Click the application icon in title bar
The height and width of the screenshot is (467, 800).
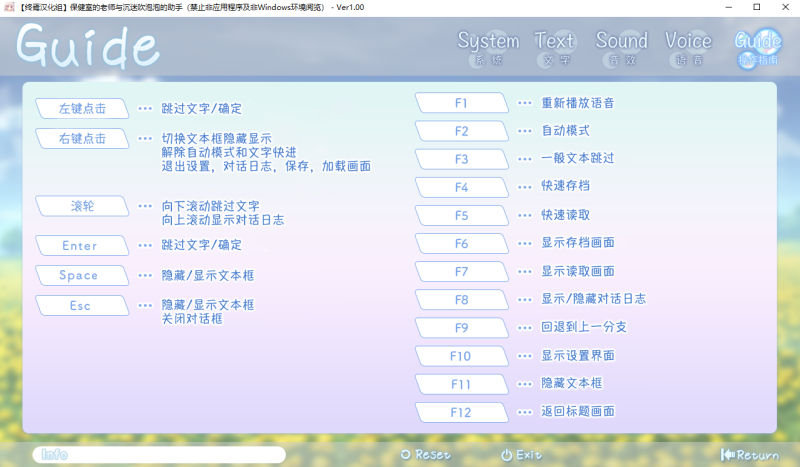click(10, 8)
